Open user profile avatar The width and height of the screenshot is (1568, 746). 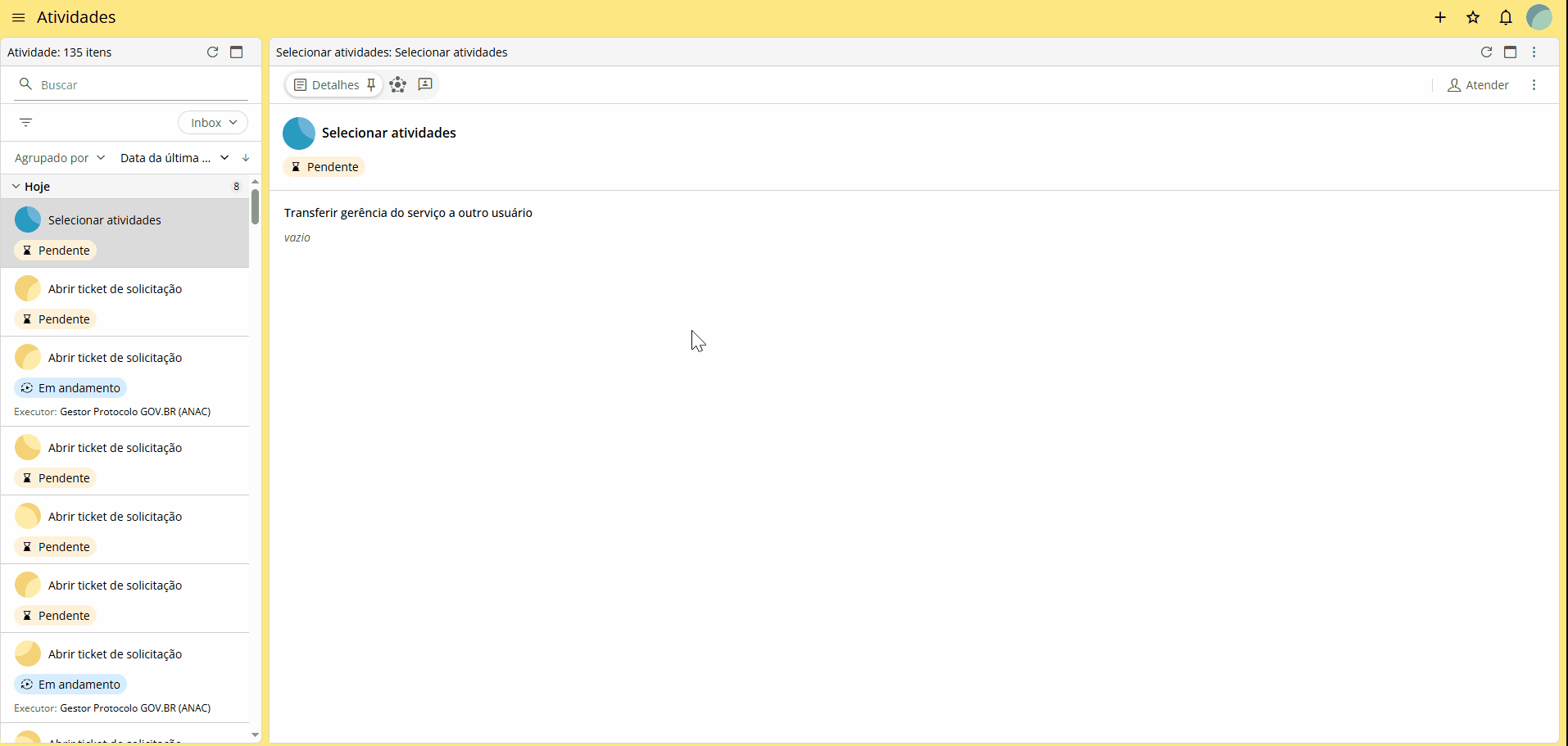[x=1539, y=17]
